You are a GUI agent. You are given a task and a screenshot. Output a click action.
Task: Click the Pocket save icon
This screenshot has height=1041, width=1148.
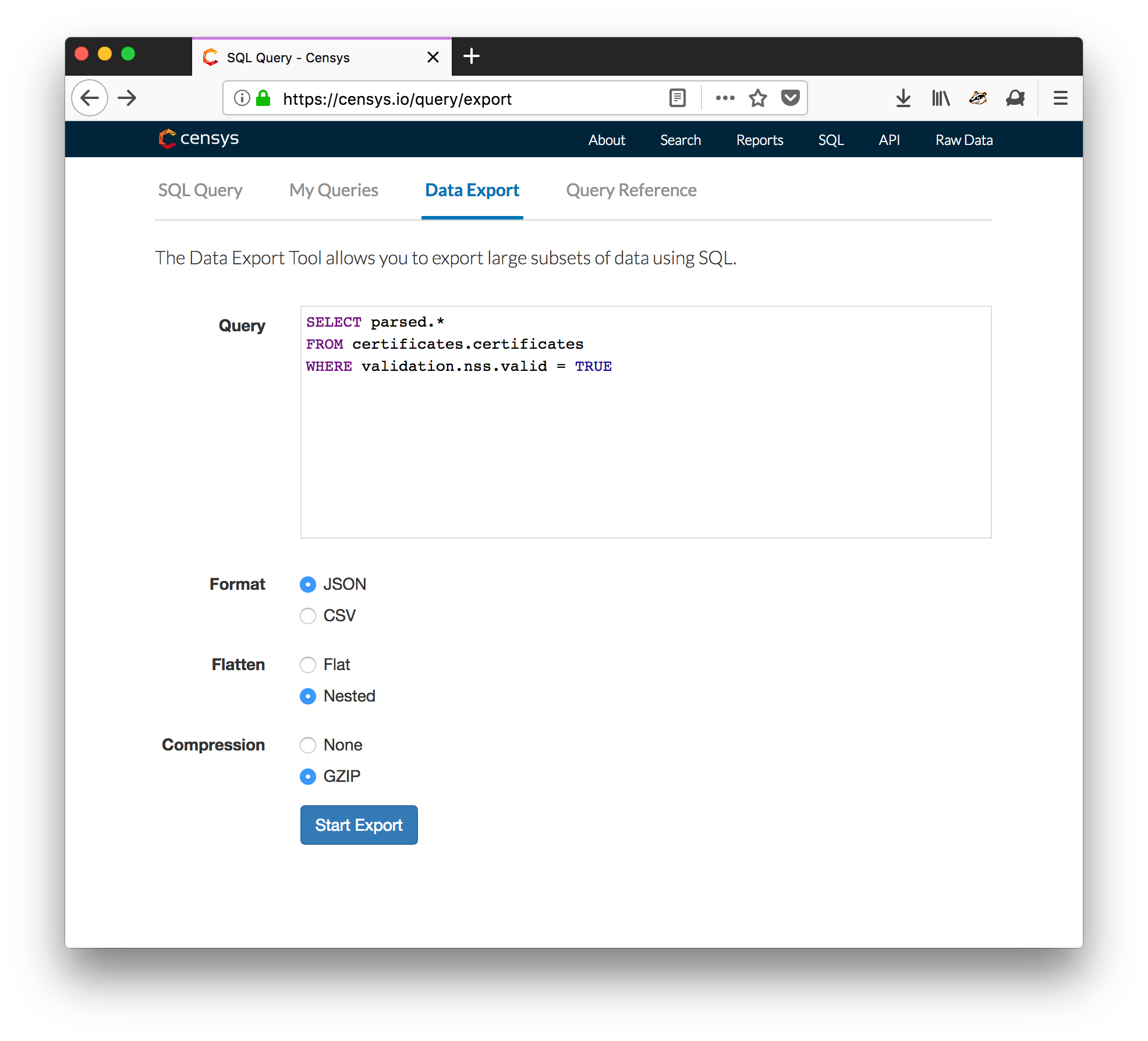790,98
